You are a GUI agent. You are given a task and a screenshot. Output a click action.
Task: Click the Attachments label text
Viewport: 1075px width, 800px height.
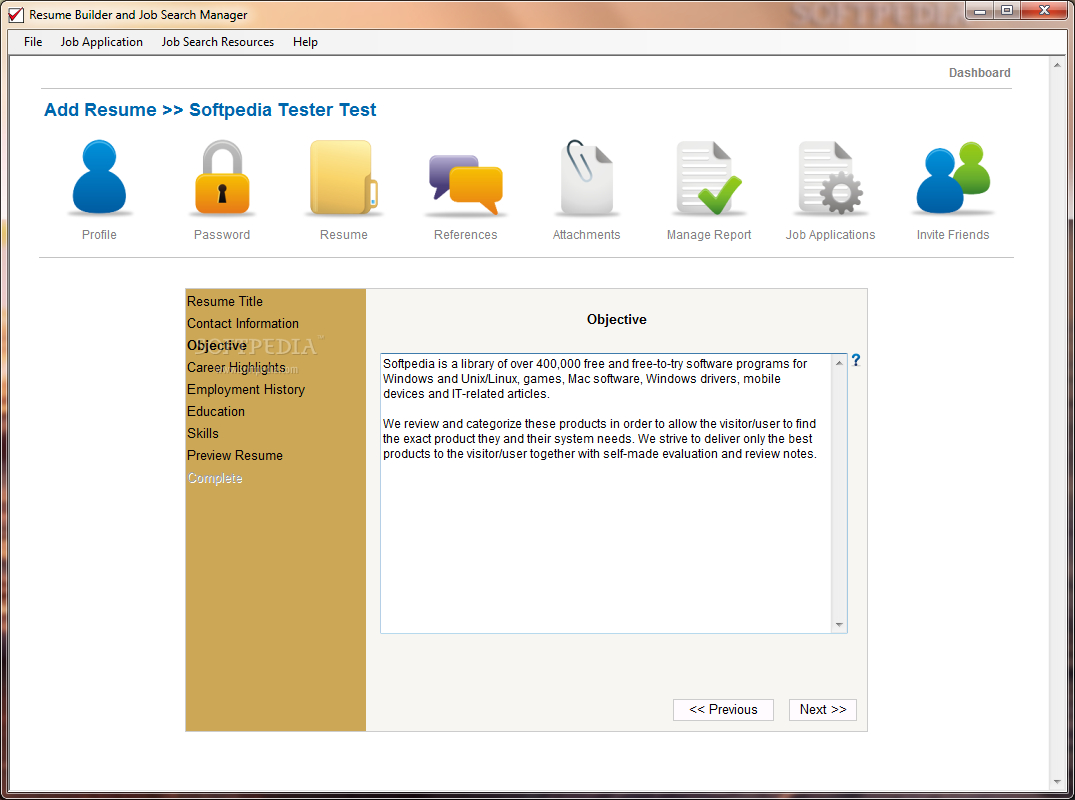pyautogui.click(x=586, y=234)
